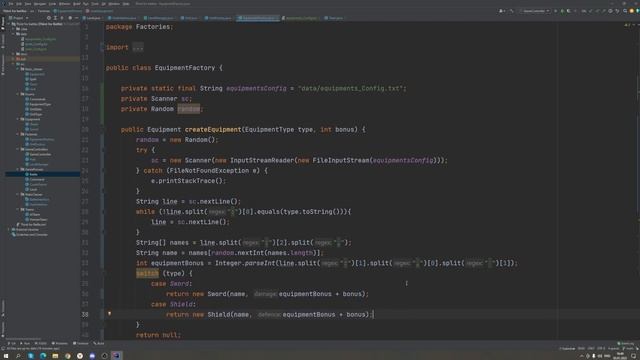Click the Windows taskbar search icon

coord(18,356)
